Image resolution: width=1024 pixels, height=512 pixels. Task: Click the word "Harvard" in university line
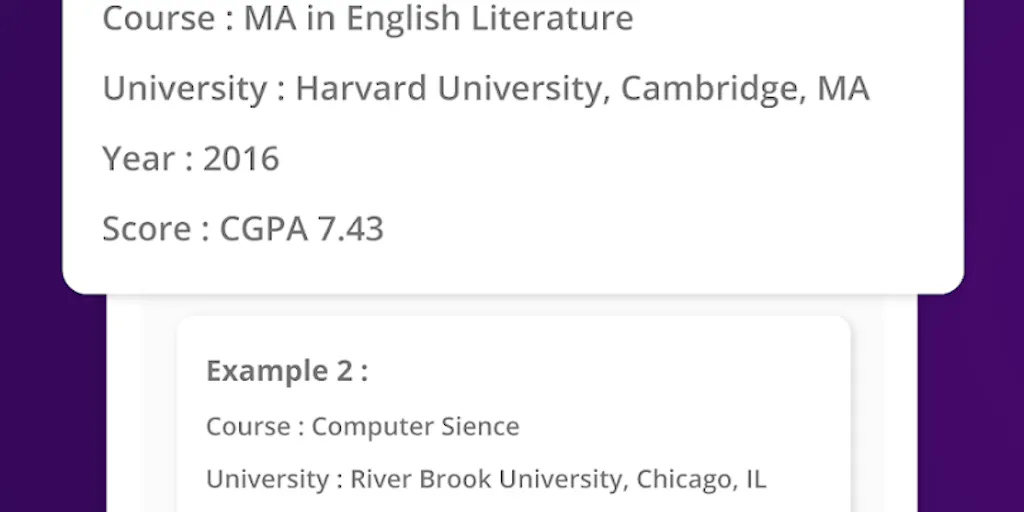pyautogui.click(x=361, y=88)
